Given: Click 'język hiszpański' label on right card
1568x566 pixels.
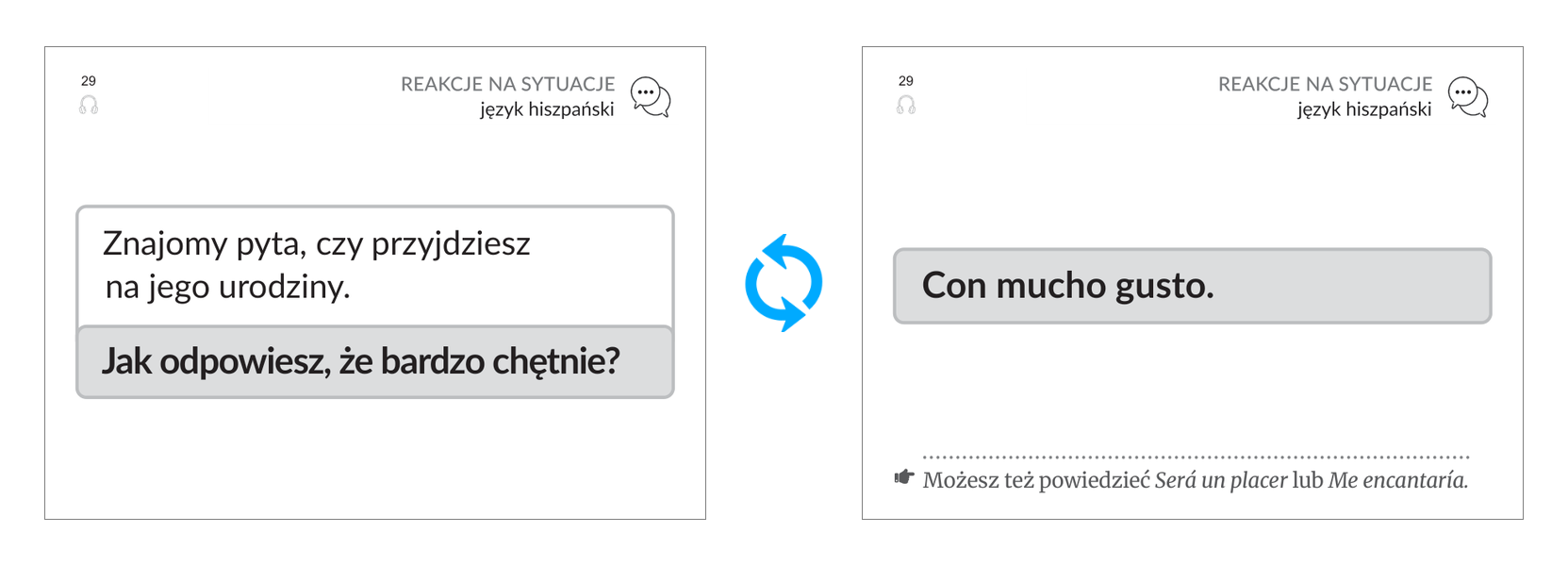Looking at the screenshot, I should pyautogui.click(x=1364, y=109).
